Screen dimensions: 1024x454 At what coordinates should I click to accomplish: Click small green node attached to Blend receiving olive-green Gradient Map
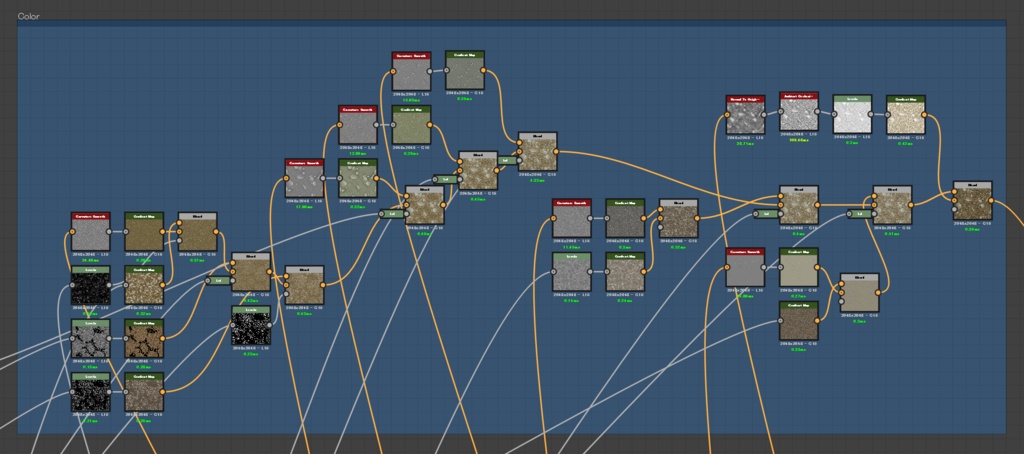click(x=445, y=179)
